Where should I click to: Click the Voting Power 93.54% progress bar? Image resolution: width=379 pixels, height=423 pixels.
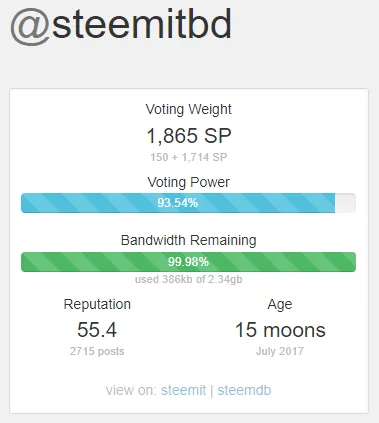188,203
